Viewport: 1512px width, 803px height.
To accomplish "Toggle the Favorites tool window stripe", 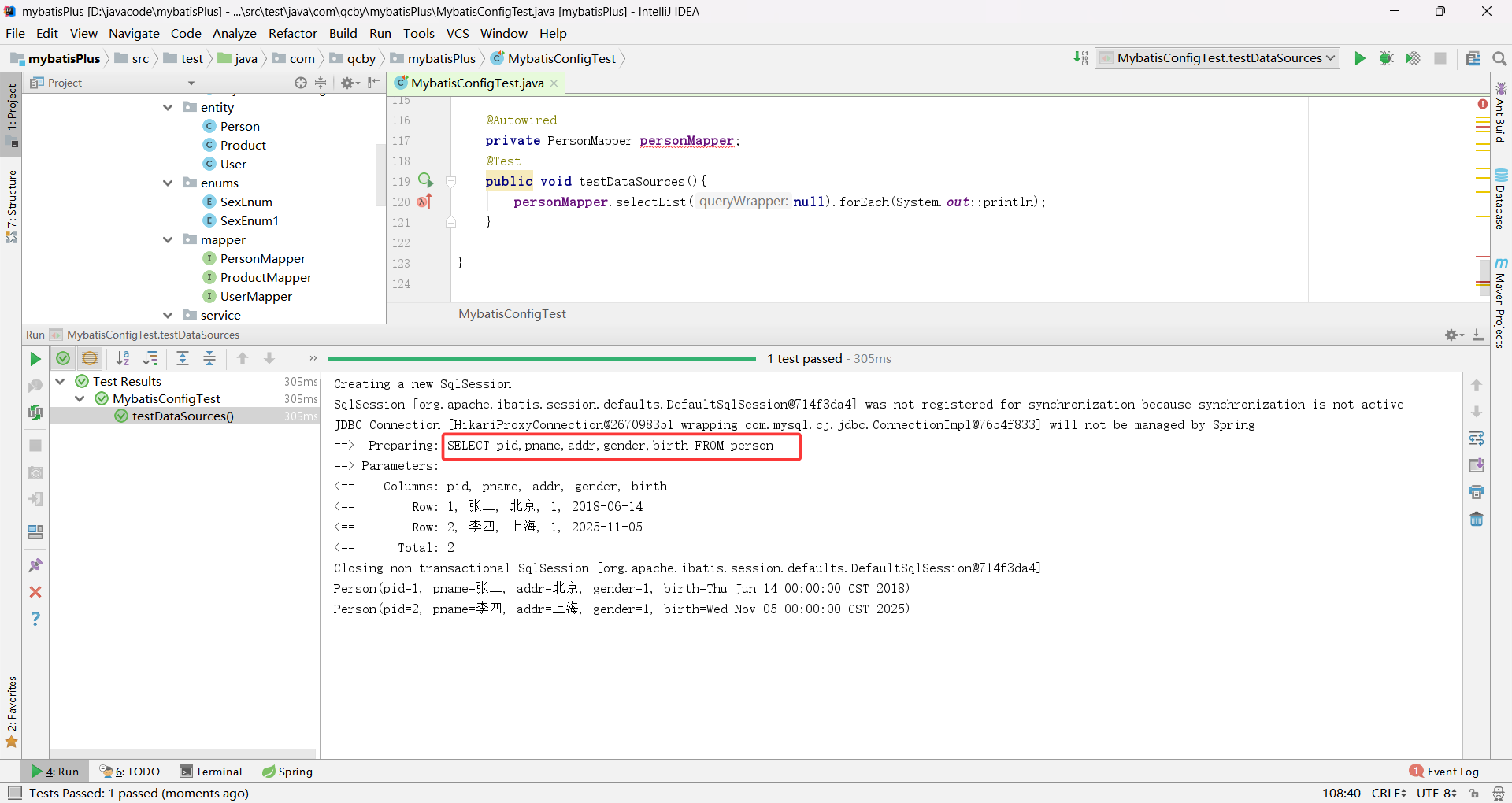I will click(11, 712).
